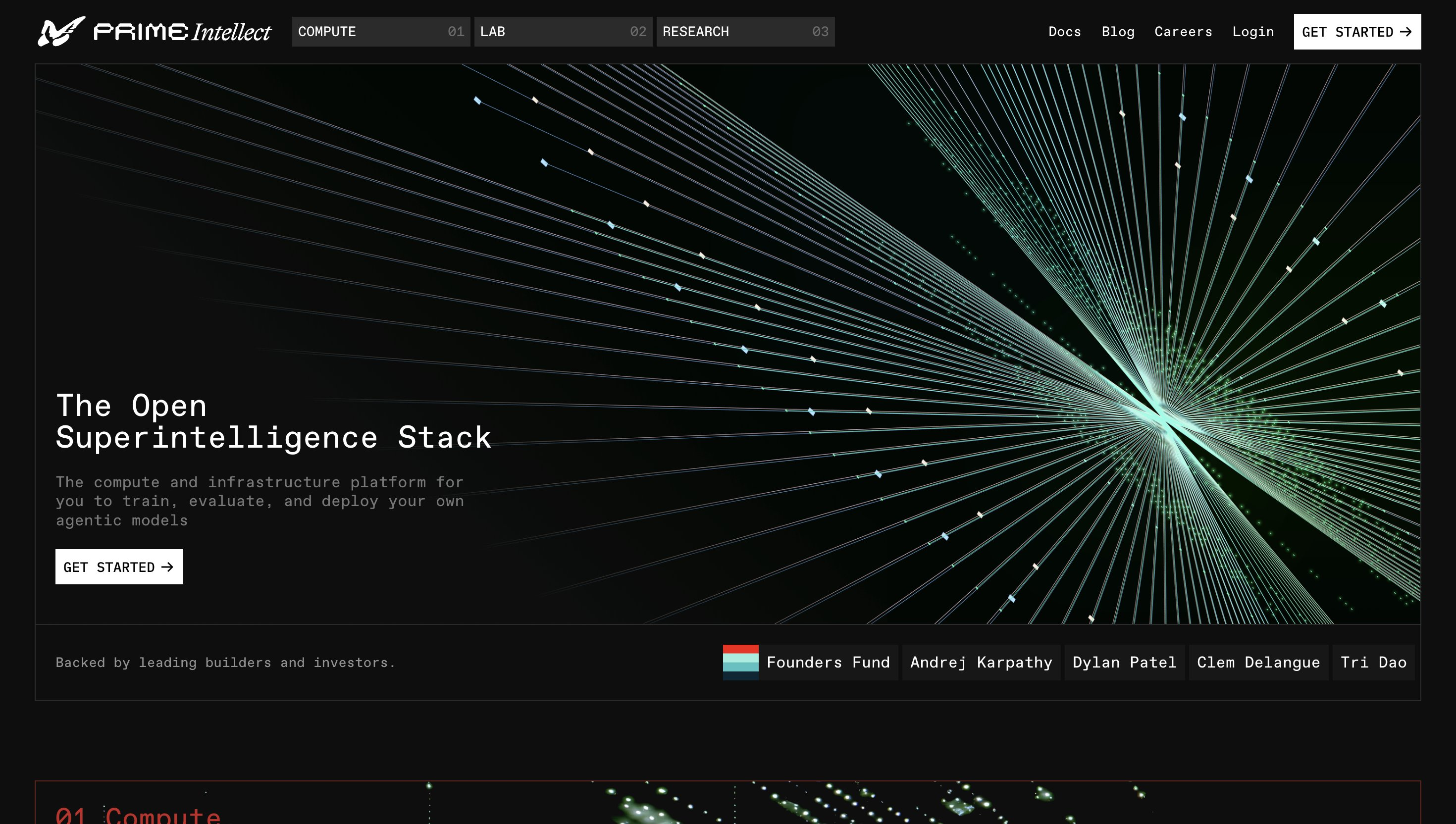The width and height of the screenshot is (1456, 824).
Task: Click the Founders Fund striped logo
Action: (x=740, y=662)
